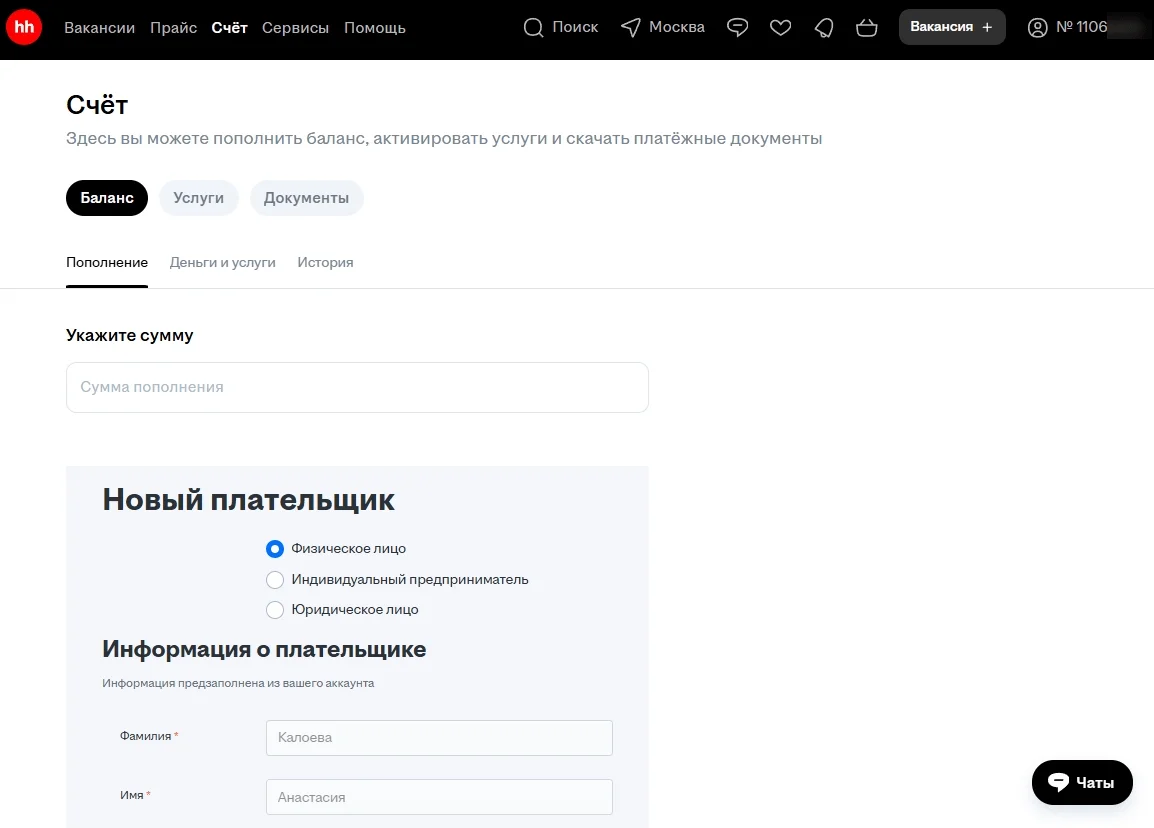Open the История tab
The image size is (1154, 828).
[325, 263]
